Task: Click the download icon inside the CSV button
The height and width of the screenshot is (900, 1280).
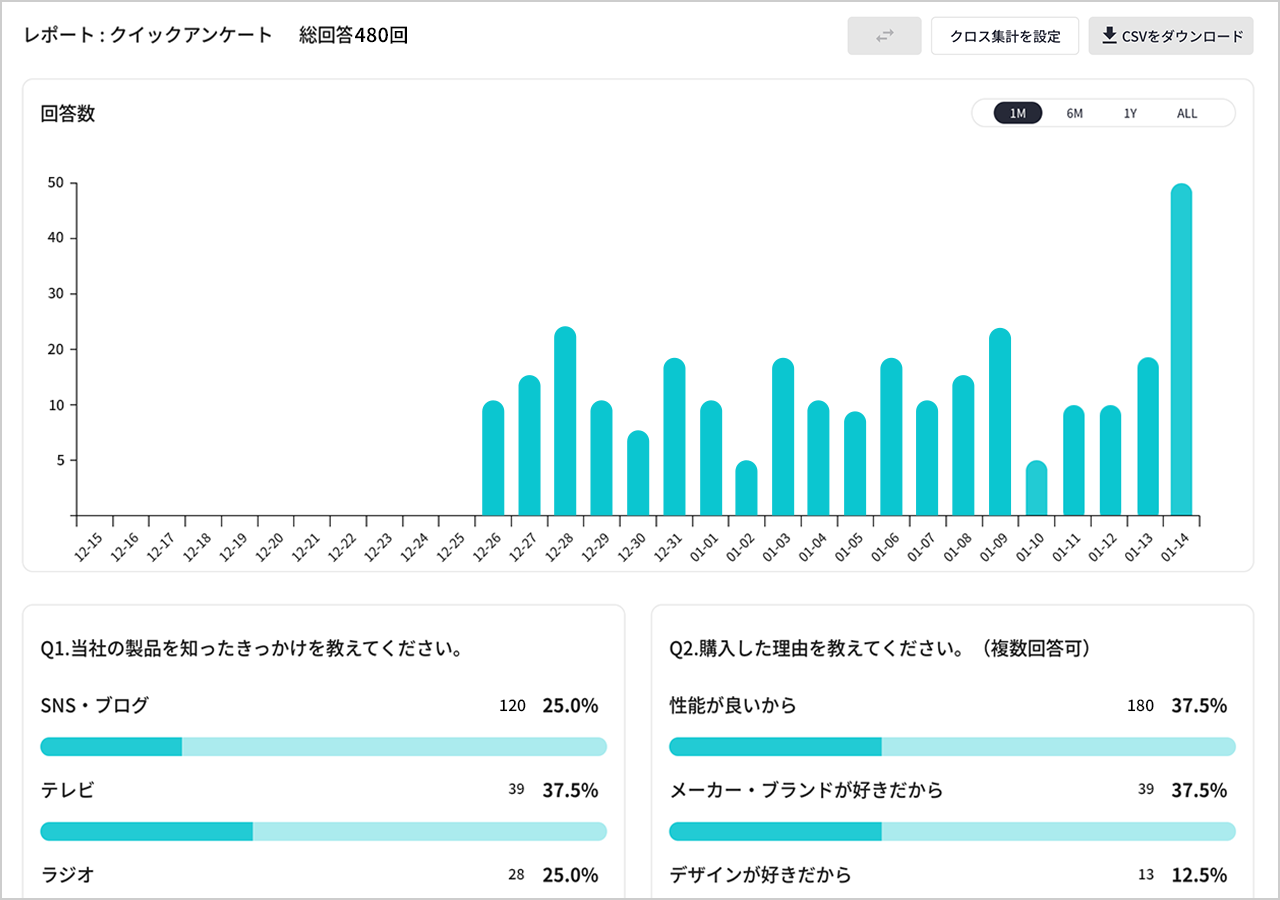Action: point(1108,35)
